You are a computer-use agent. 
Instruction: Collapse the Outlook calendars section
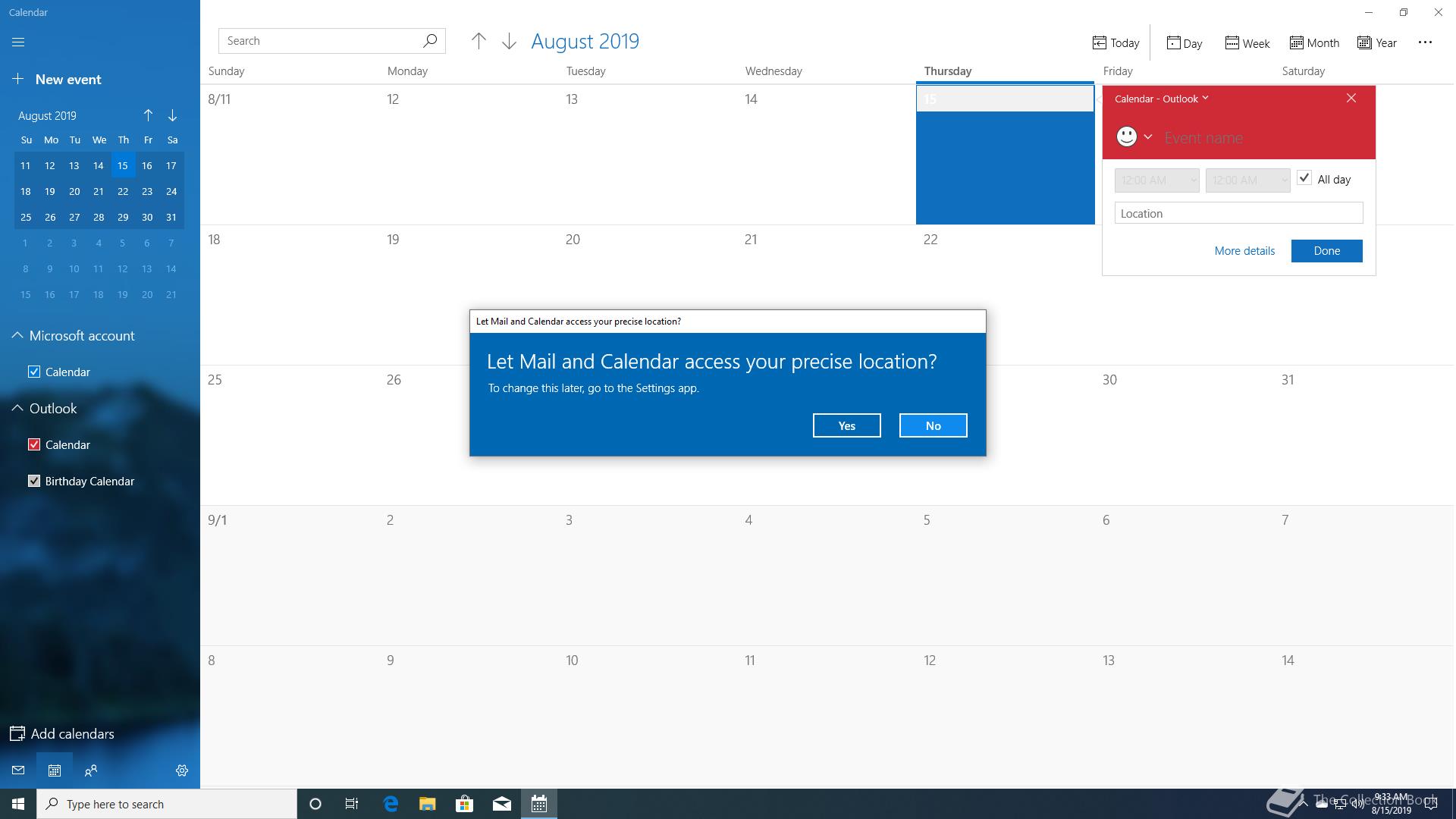pyautogui.click(x=17, y=409)
